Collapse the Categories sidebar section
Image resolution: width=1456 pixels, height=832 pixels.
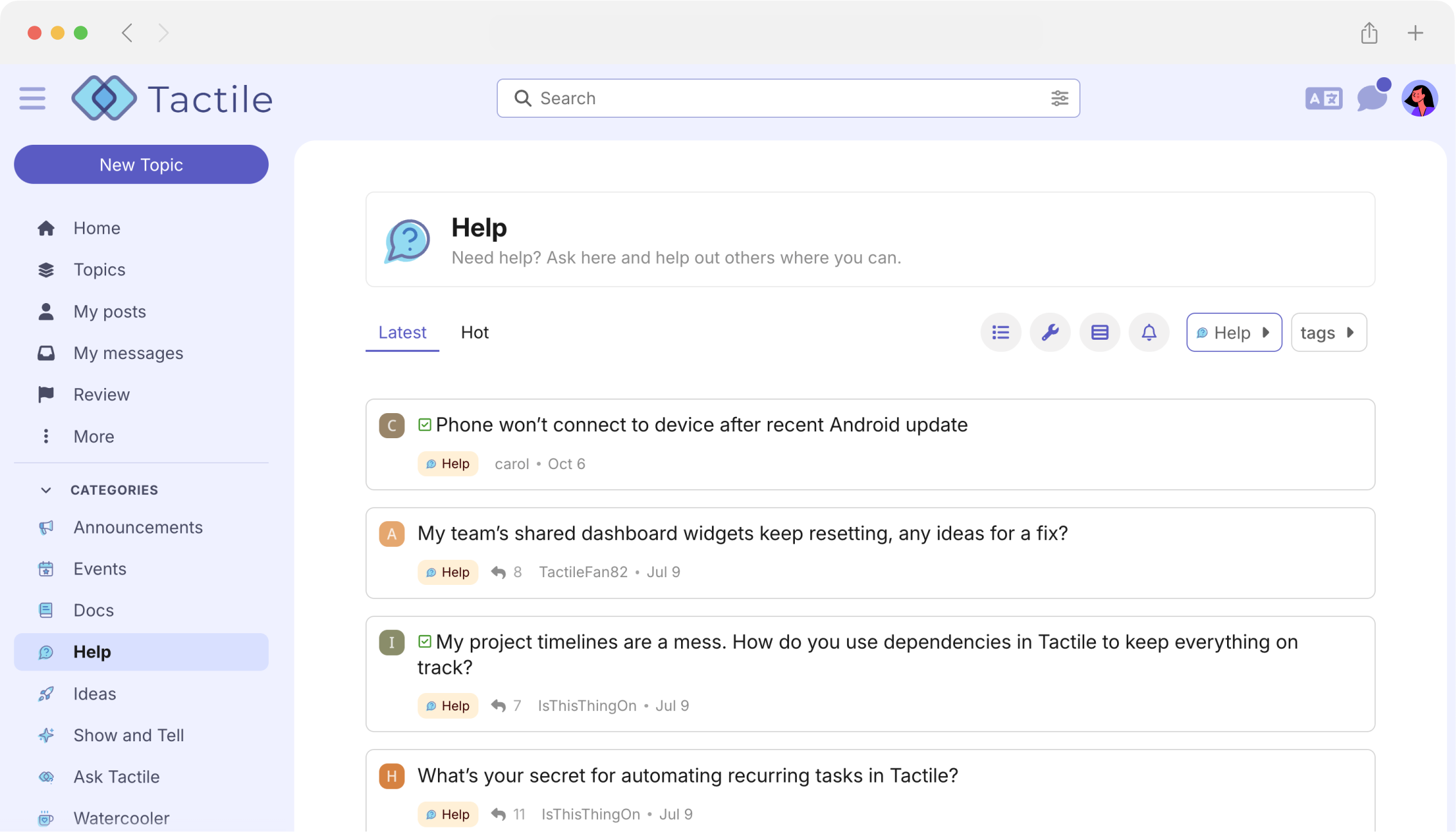pos(46,490)
